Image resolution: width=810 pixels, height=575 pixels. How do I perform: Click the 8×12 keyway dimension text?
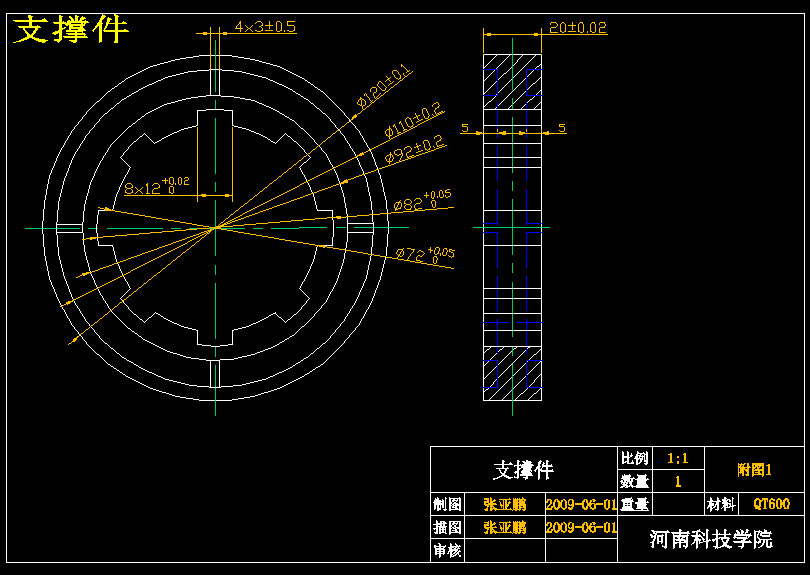coord(157,186)
